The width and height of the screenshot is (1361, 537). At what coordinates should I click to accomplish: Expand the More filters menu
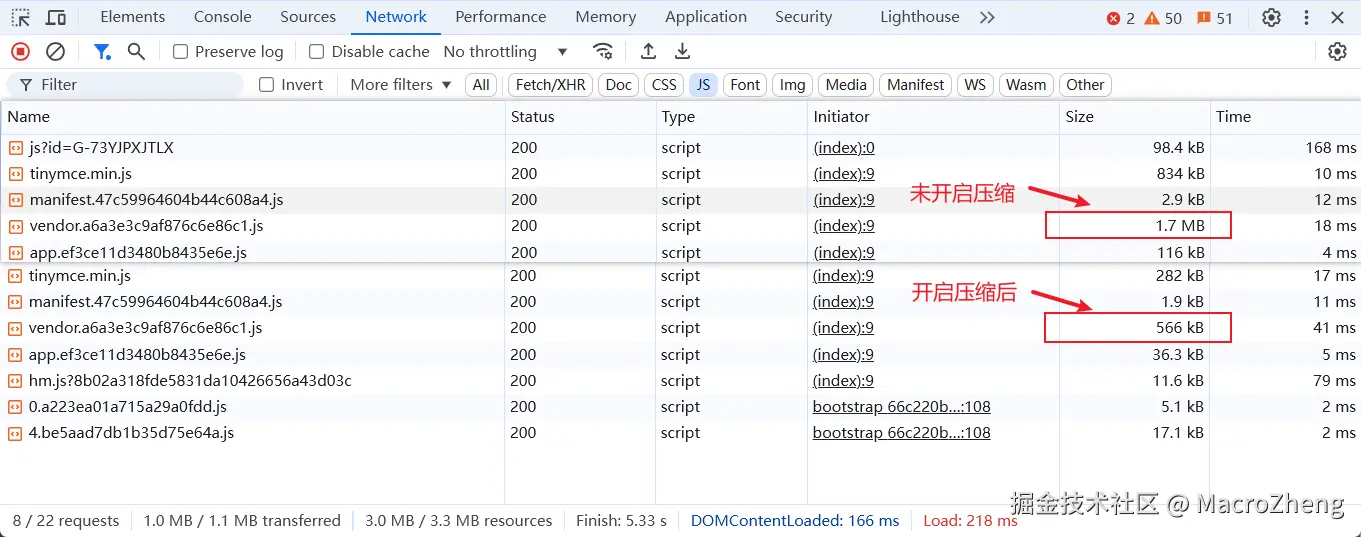(400, 85)
